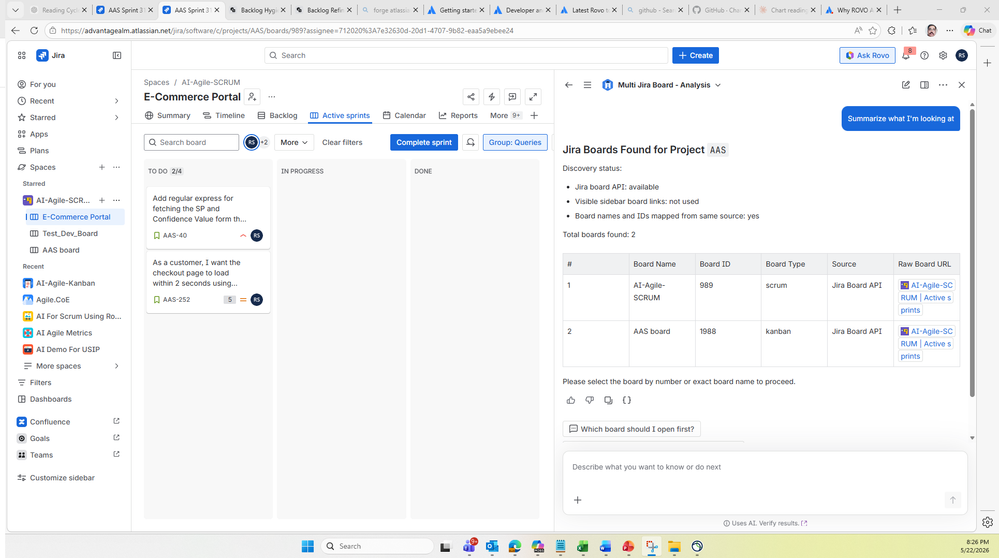
Task: Close the Rovo chat panel
Action: (x=961, y=85)
